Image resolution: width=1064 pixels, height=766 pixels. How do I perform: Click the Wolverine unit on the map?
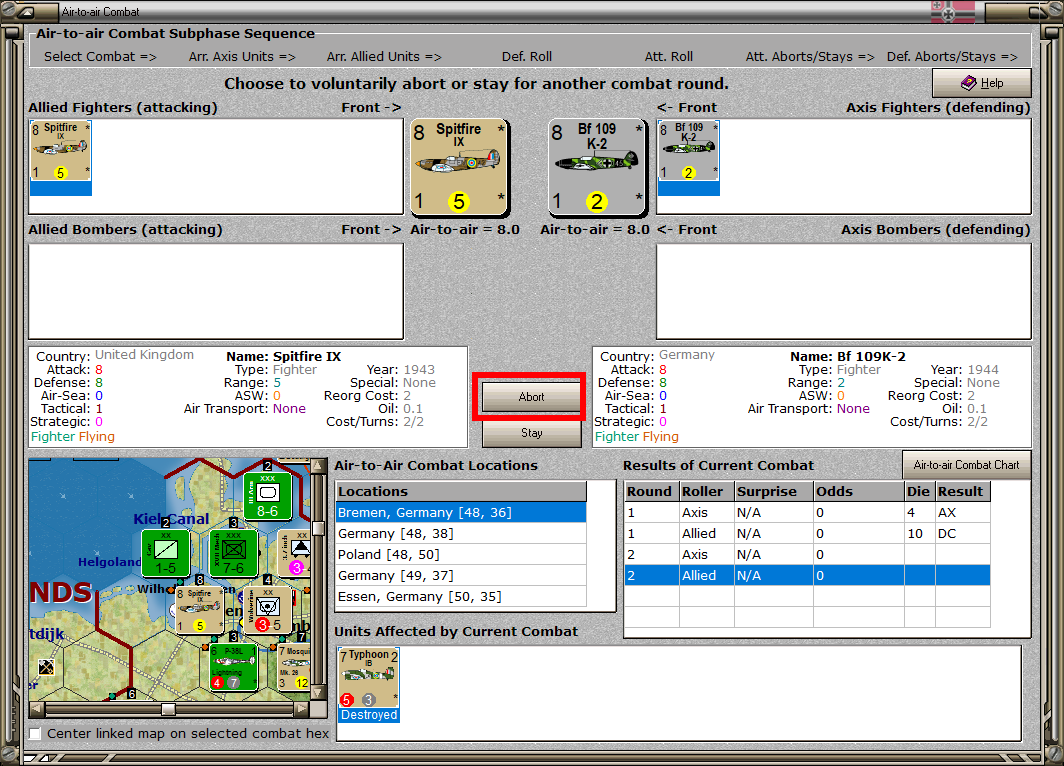click(x=267, y=610)
